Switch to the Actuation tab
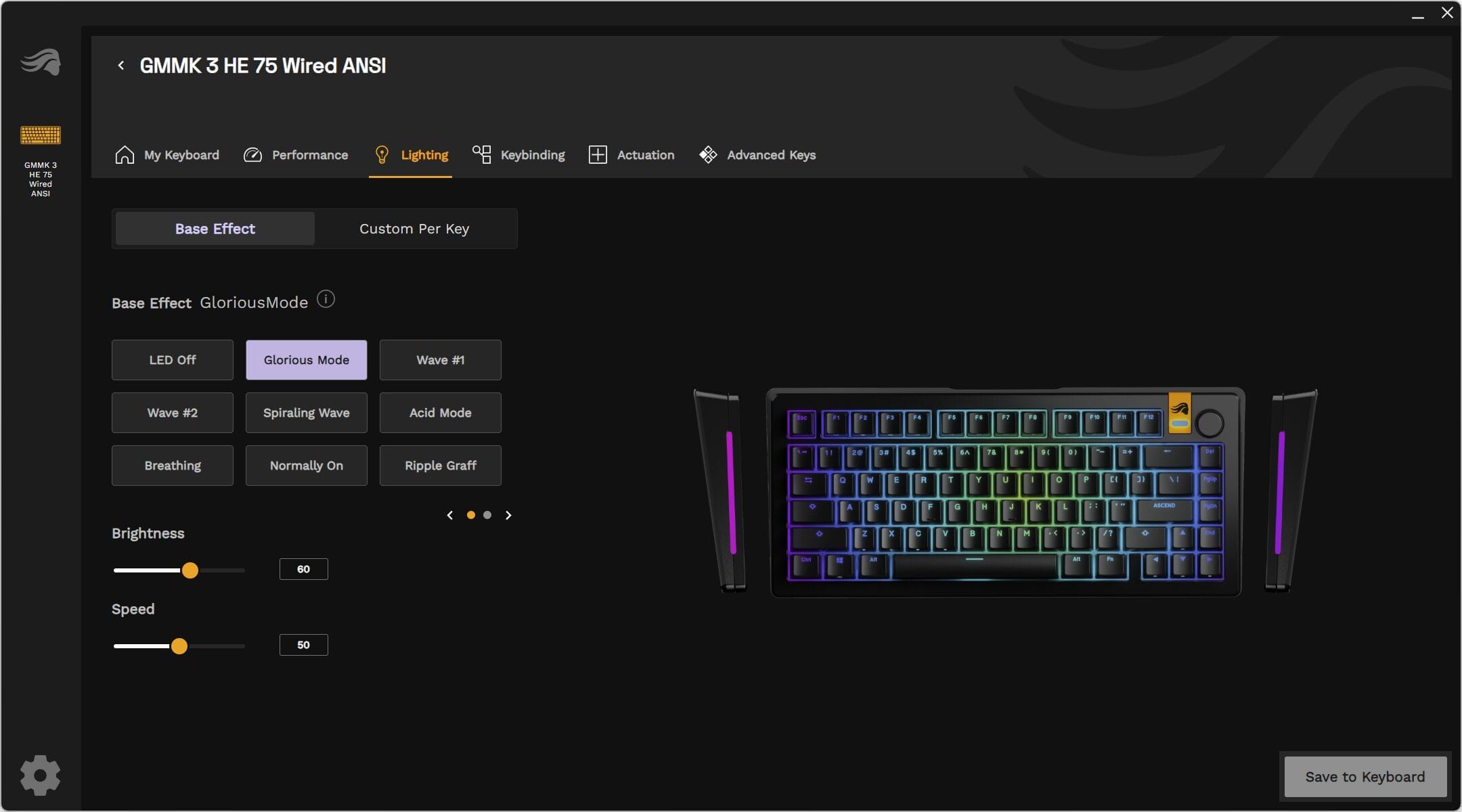 click(x=632, y=155)
